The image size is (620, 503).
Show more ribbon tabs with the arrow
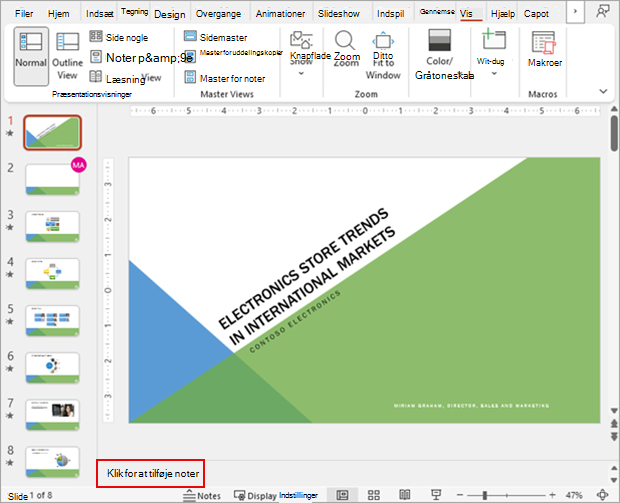[575, 12]
